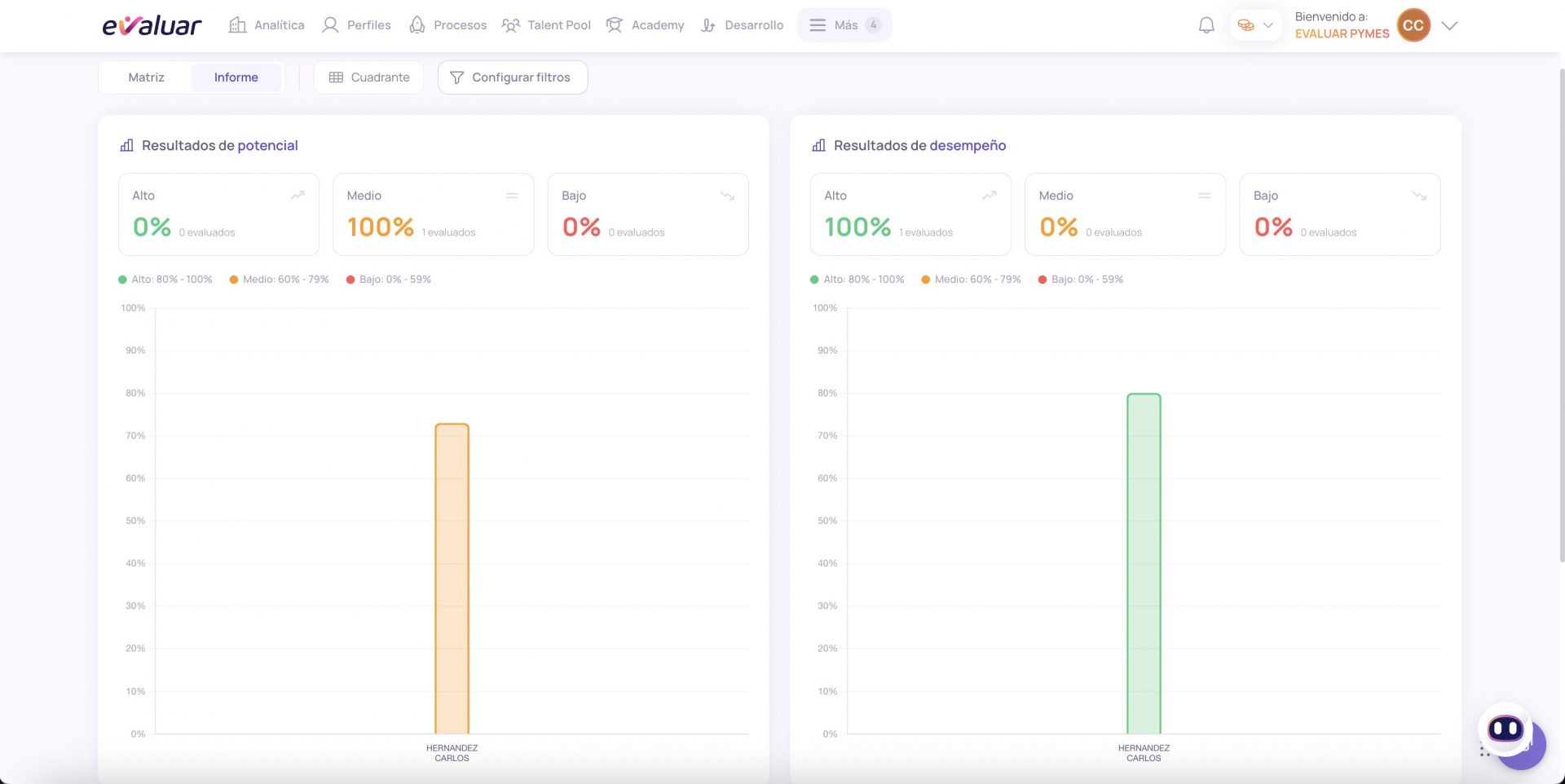The height and width of the screenshot is (784, 1565).
Task: Expand the user account chevron menu
Action: tap(1449, 25)
